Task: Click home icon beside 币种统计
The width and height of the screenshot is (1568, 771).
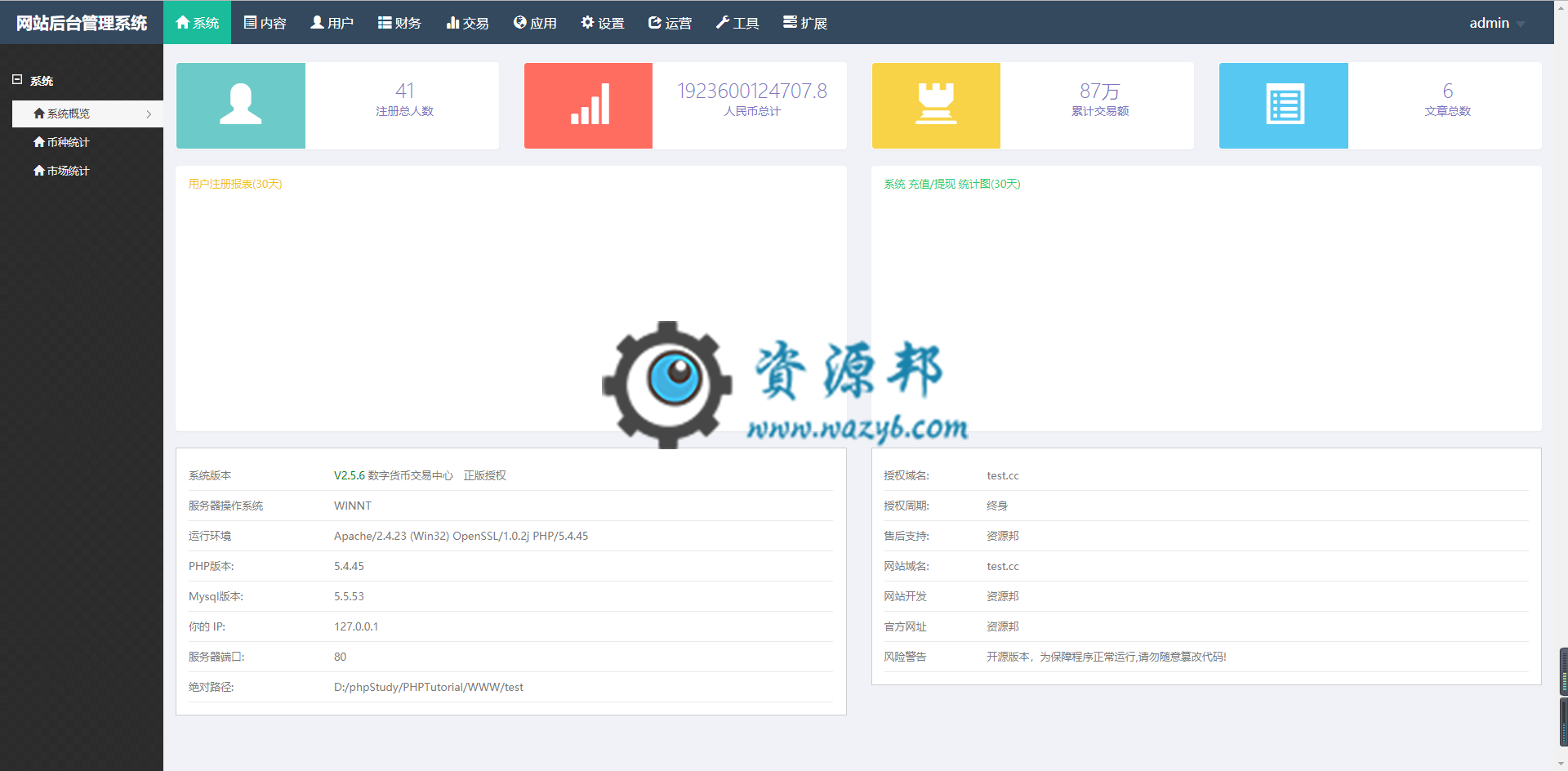Action: [x=39, y=142]
